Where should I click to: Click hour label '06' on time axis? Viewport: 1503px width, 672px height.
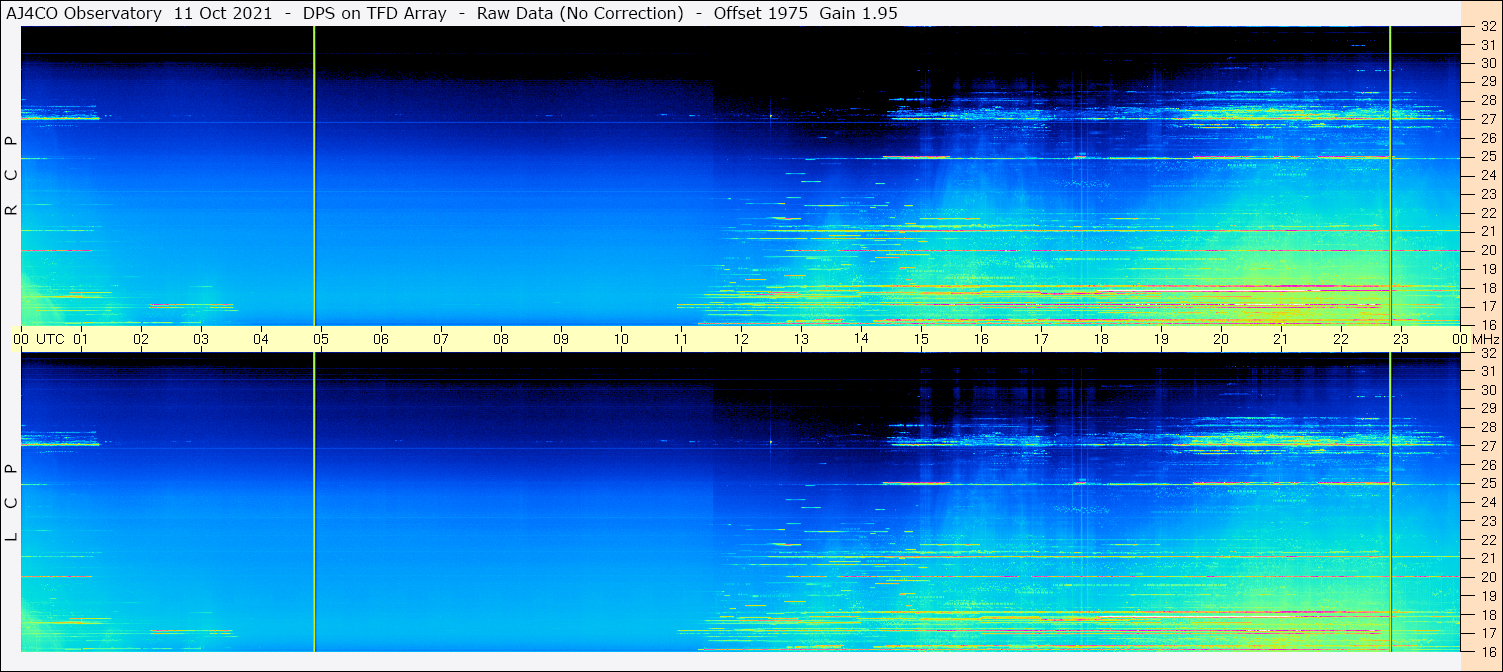pyautogui.click(x=381, y=339)
